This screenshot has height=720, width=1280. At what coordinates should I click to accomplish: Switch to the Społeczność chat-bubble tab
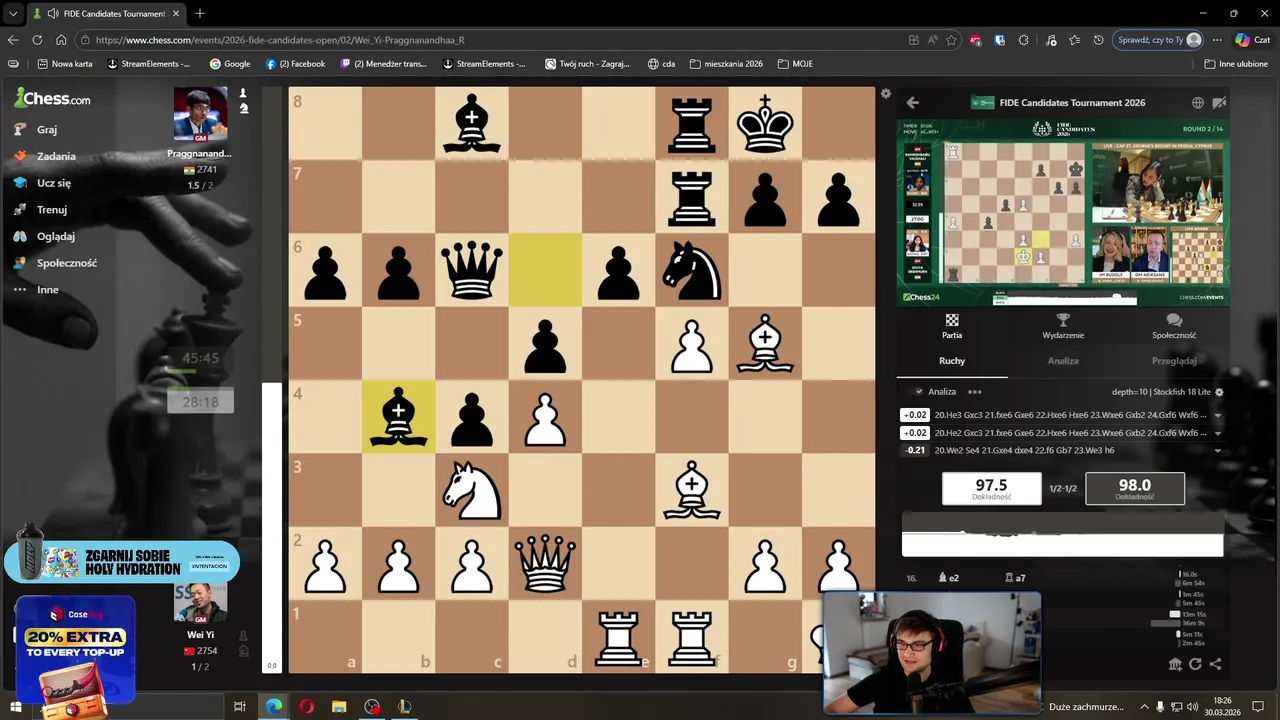point(1174,326)
